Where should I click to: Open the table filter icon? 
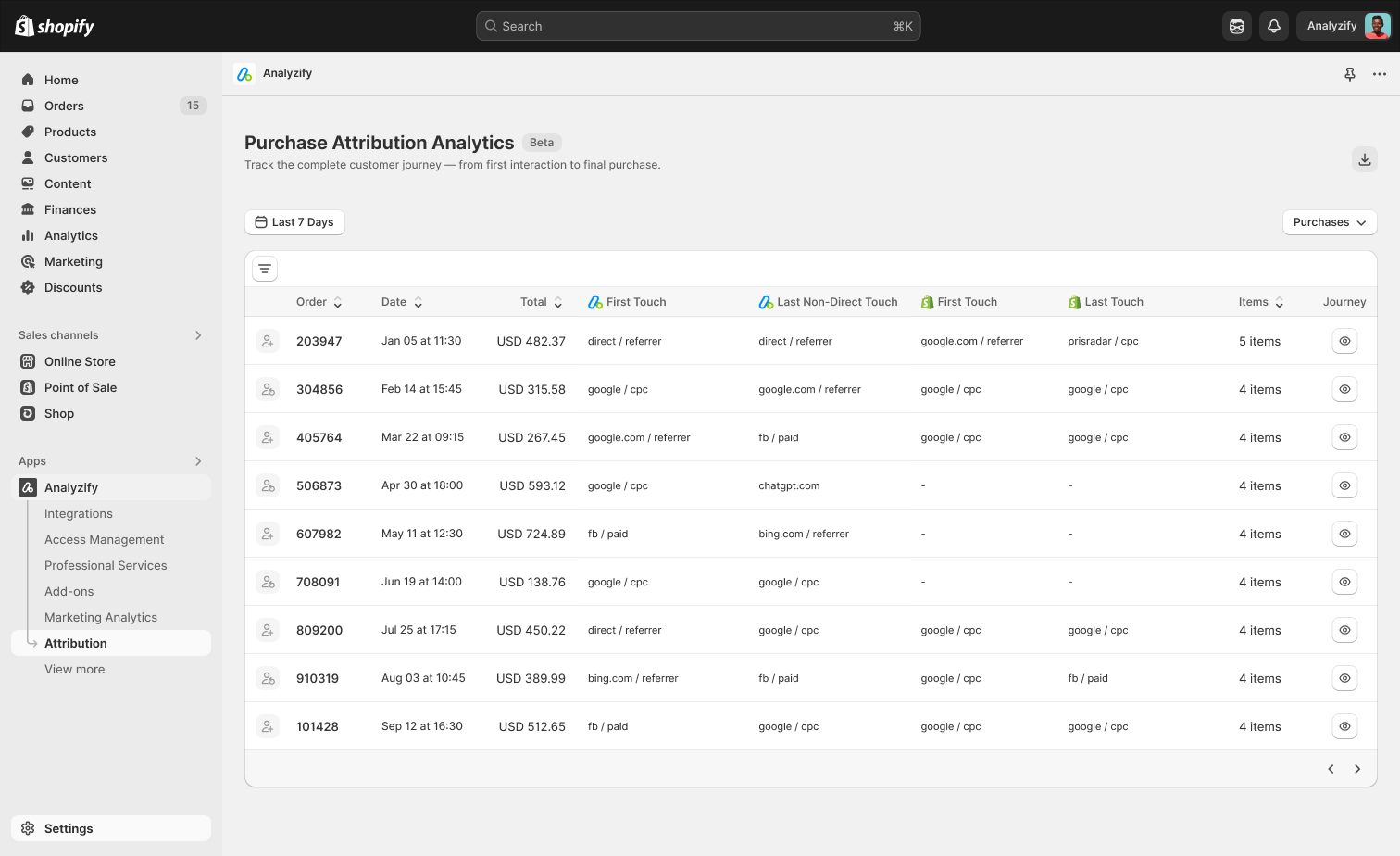pyautogui.click(x=265, y=269)
